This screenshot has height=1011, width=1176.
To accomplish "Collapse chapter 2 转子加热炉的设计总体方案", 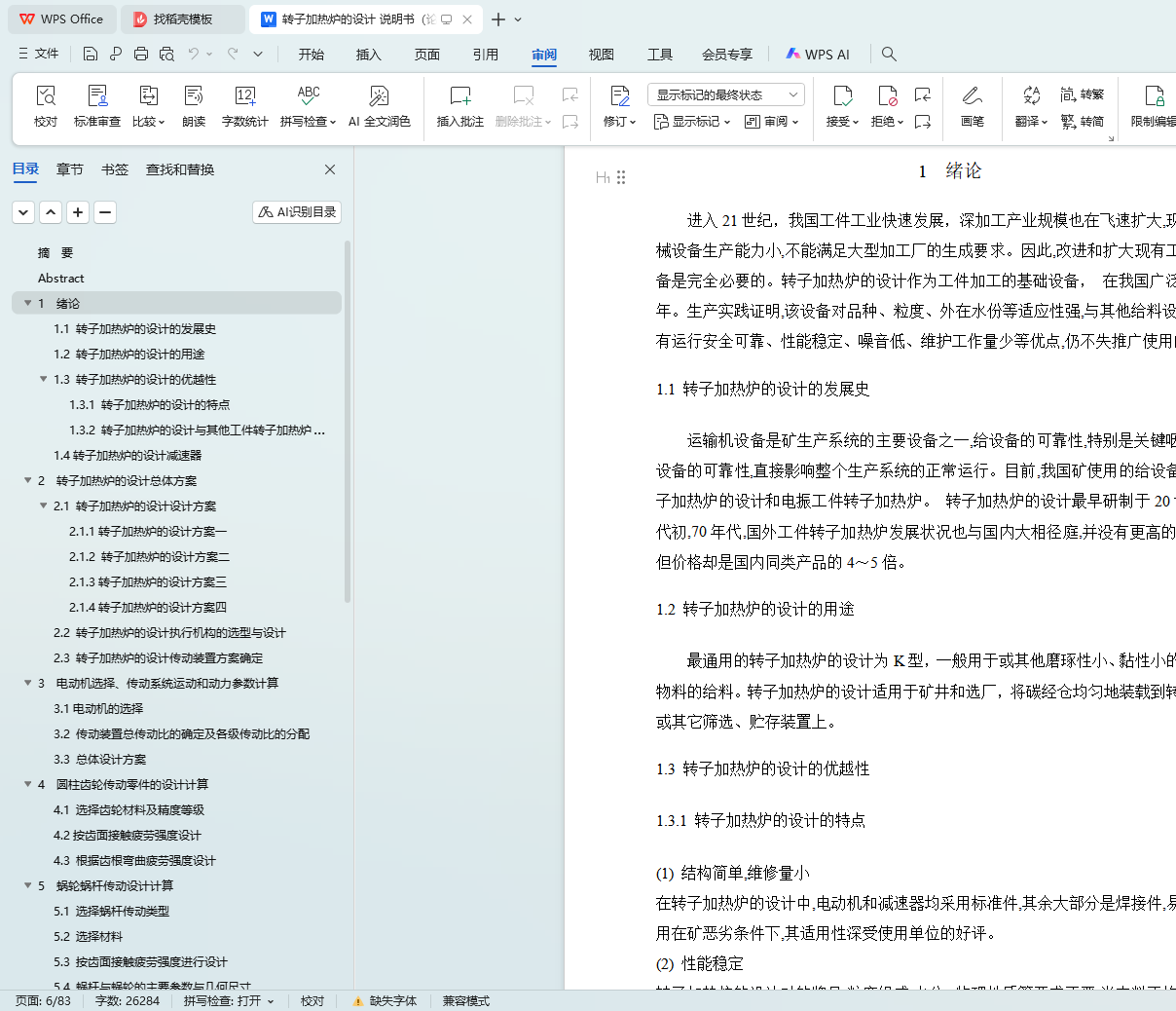I will 28,480.
